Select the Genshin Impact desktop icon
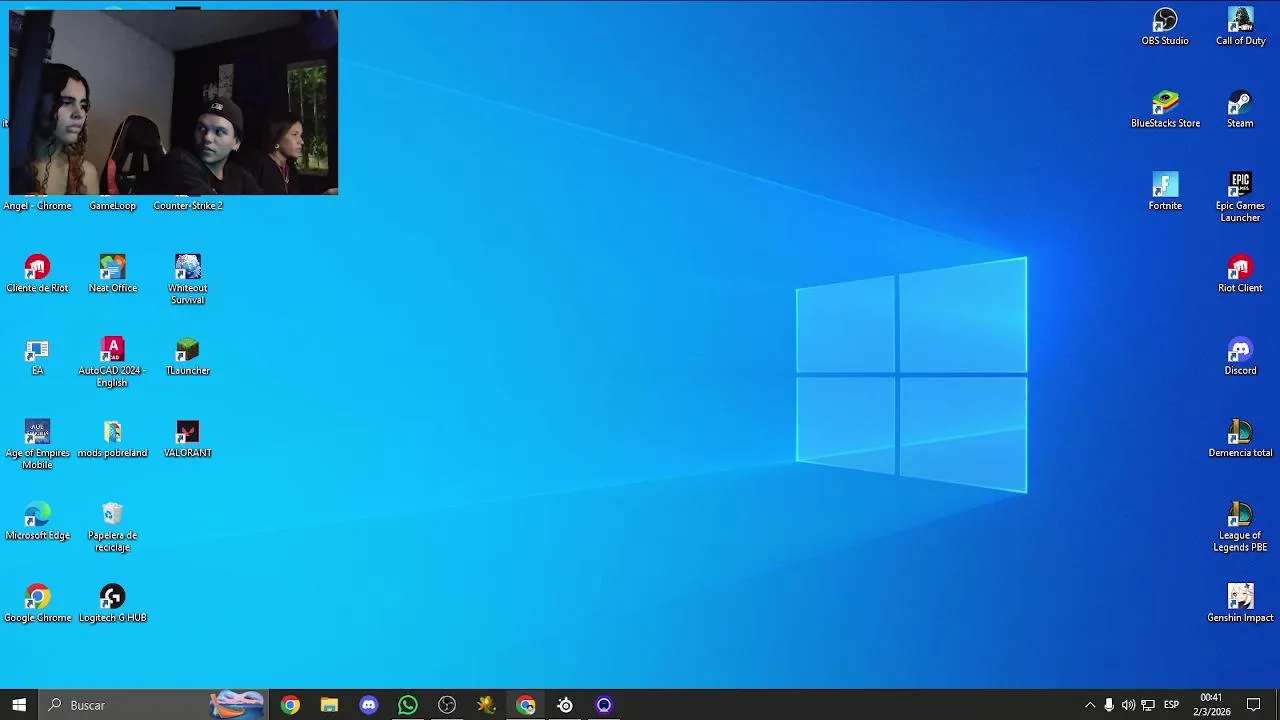Screen dimensions: 1280x720 1240,603
